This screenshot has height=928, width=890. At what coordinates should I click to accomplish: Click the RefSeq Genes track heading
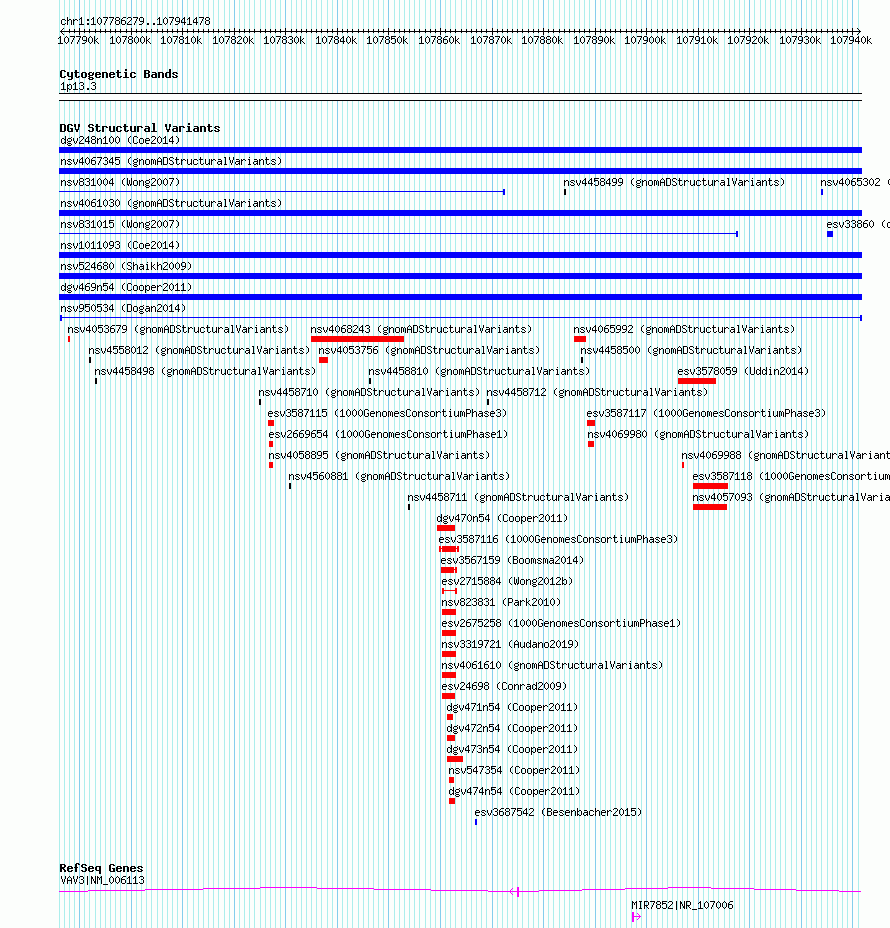point(101,868)
